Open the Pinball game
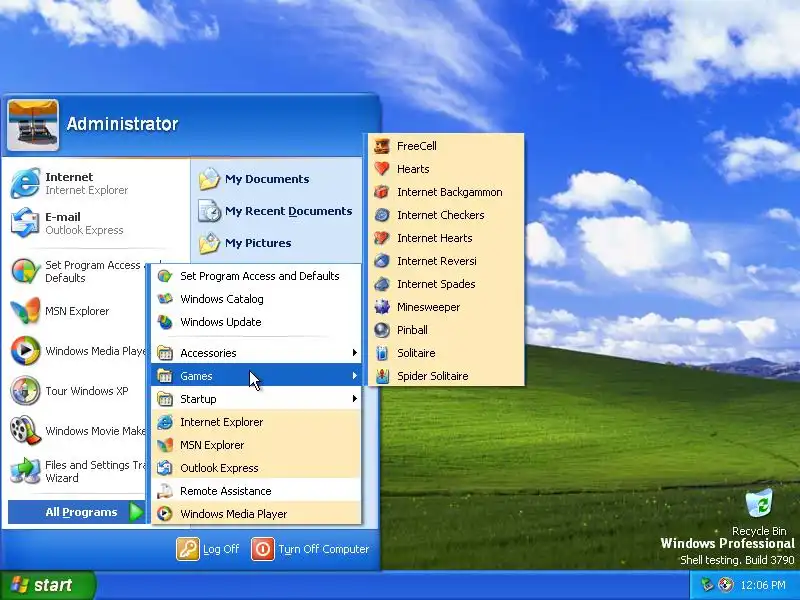800x600 pixels. coord(446,330)
